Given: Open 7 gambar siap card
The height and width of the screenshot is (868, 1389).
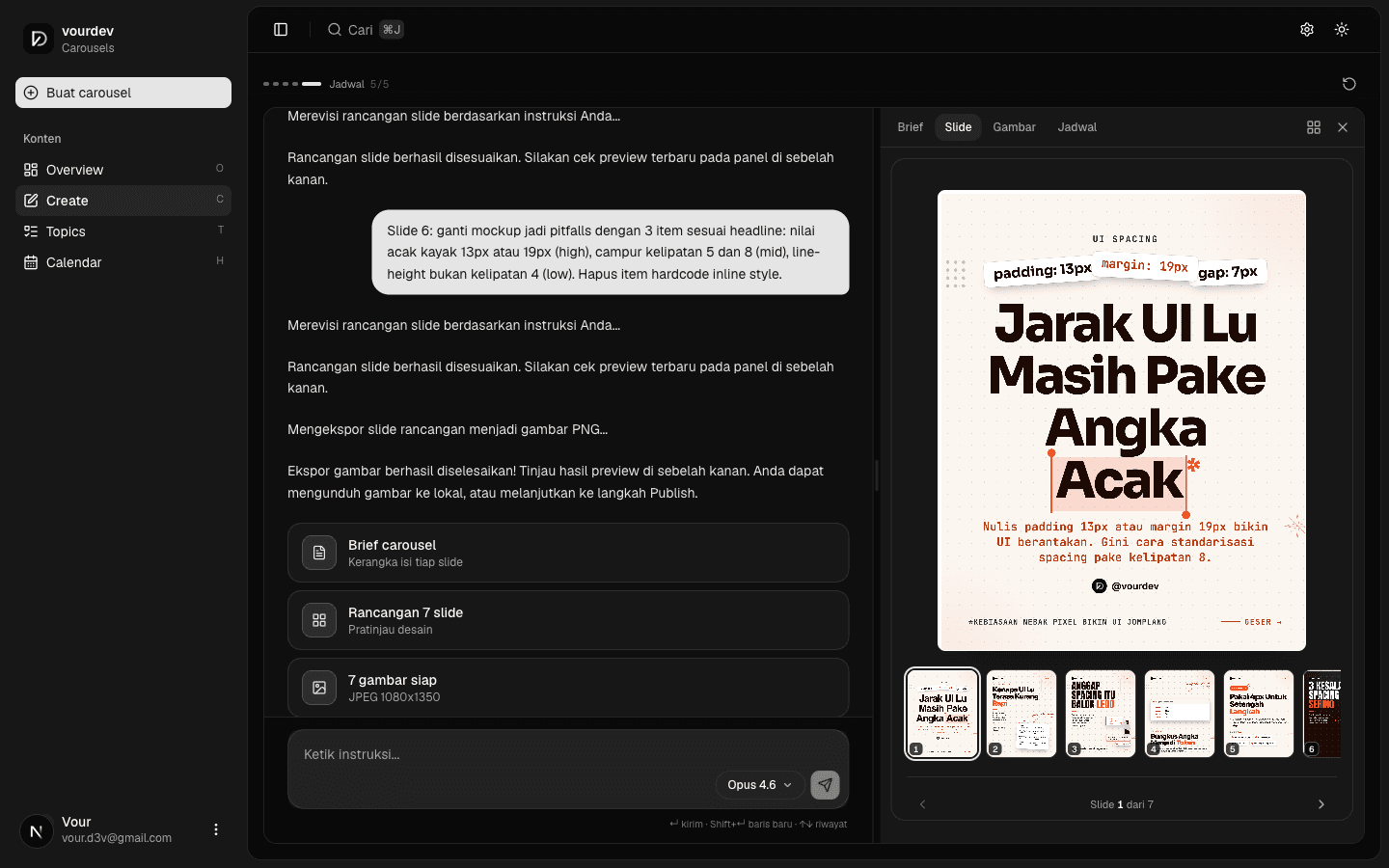Looking at the screenshot, I should coord(568,688).
